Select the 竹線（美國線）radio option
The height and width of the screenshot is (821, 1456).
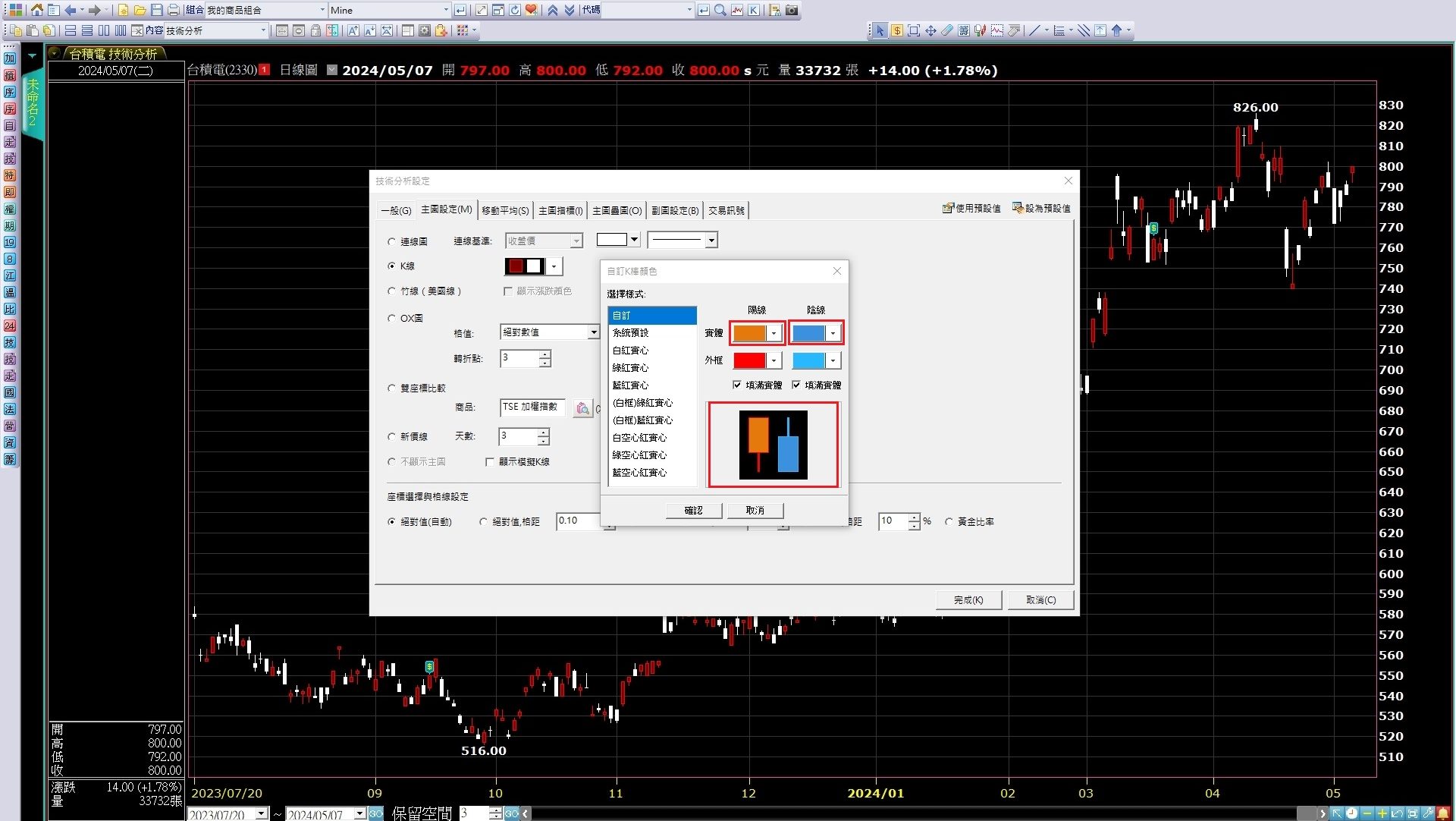tap(392, 291)
